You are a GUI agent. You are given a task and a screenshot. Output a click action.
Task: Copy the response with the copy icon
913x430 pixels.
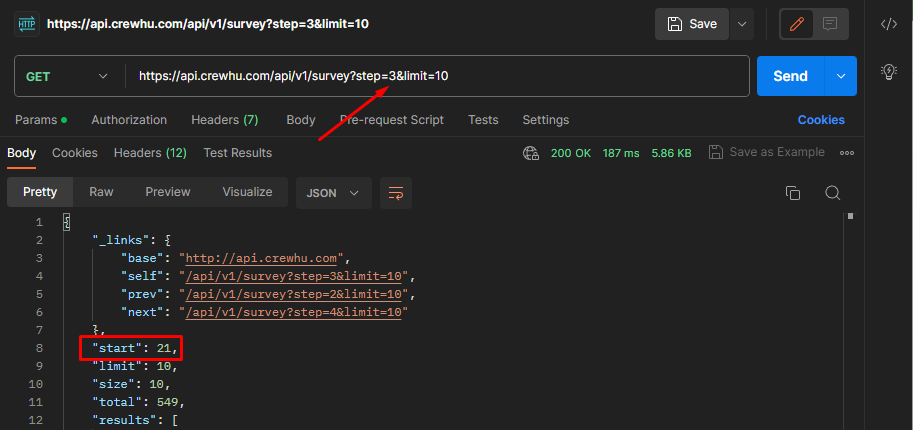click(792, 193)
